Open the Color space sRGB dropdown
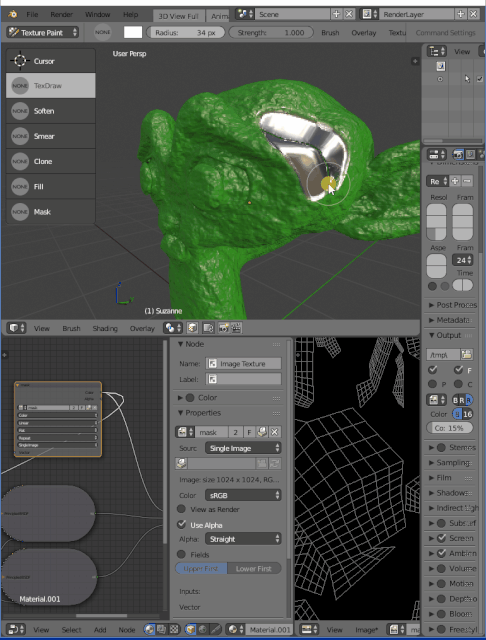This screenshot has width=486, height=640. pyautogui.click(x=243, y=495)
